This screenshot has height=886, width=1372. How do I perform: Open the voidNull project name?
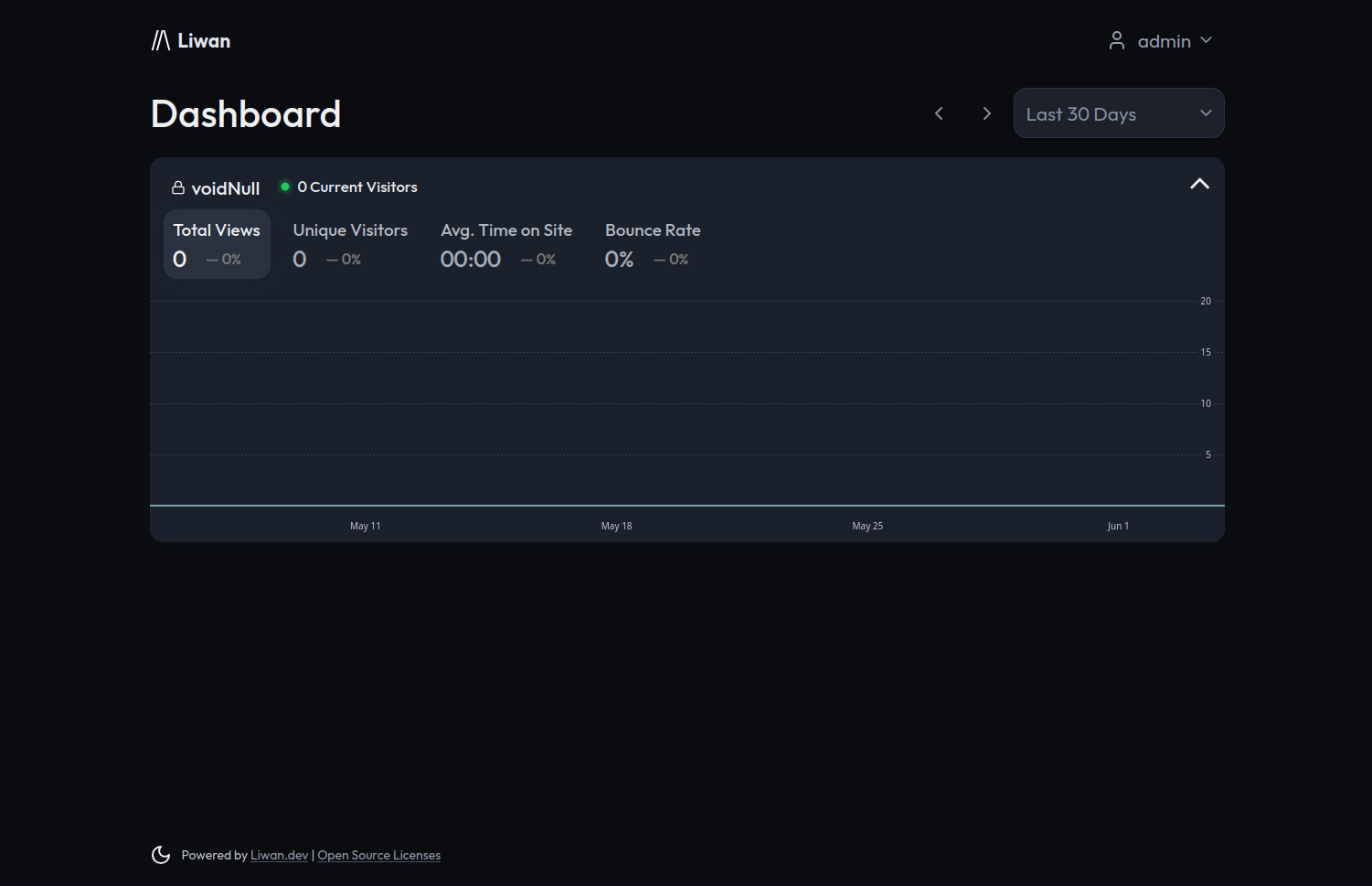[x=226, y=188]
